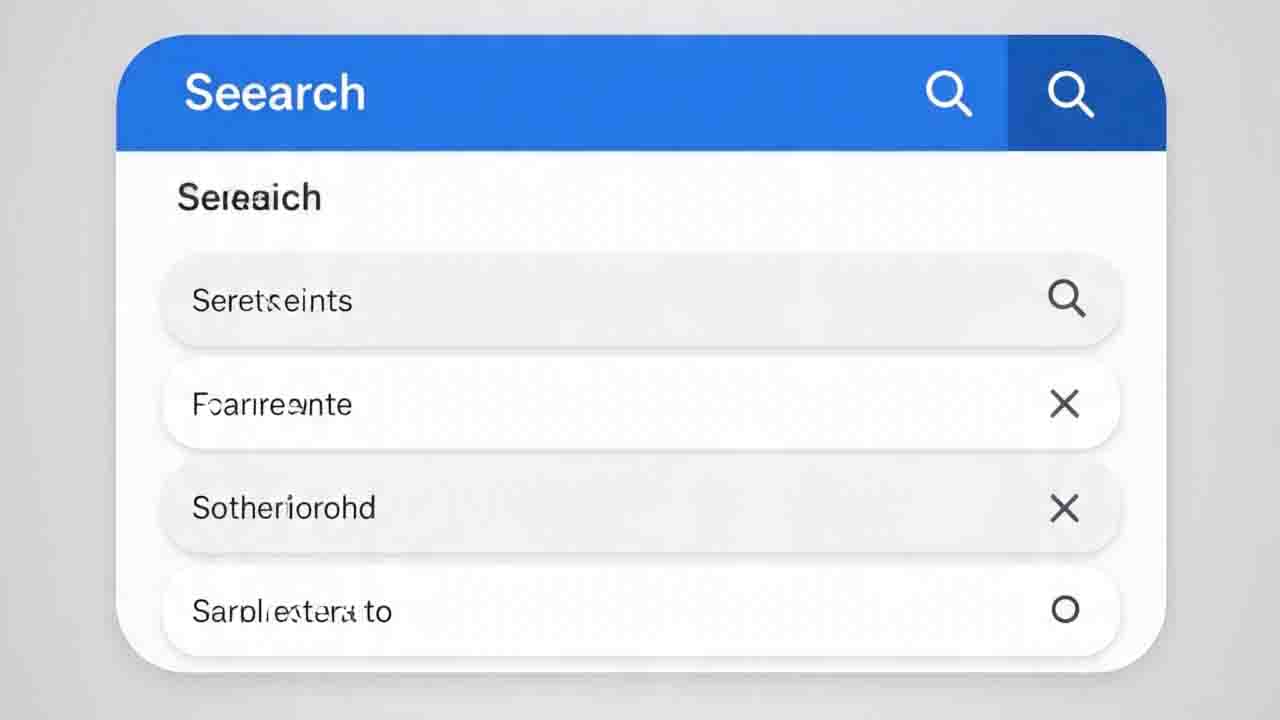The width and height of the screenshot is (1280, 720).
Task: Click the empty middle of the Sotheriorohd row
Action: point(700,507)
